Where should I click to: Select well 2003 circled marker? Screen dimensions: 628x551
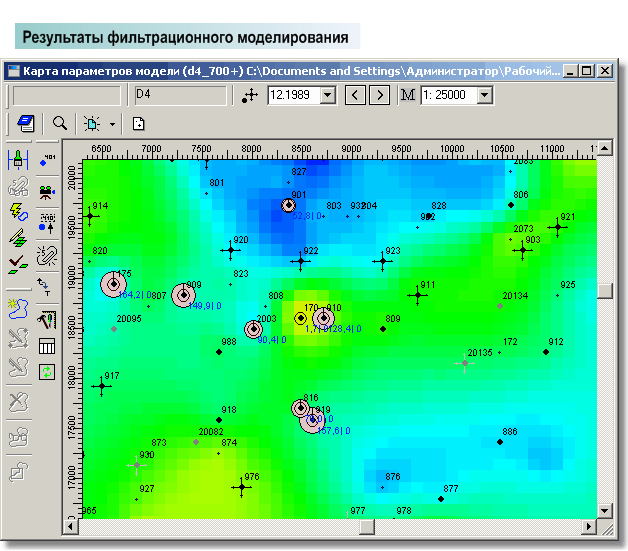tap(254, 329)
